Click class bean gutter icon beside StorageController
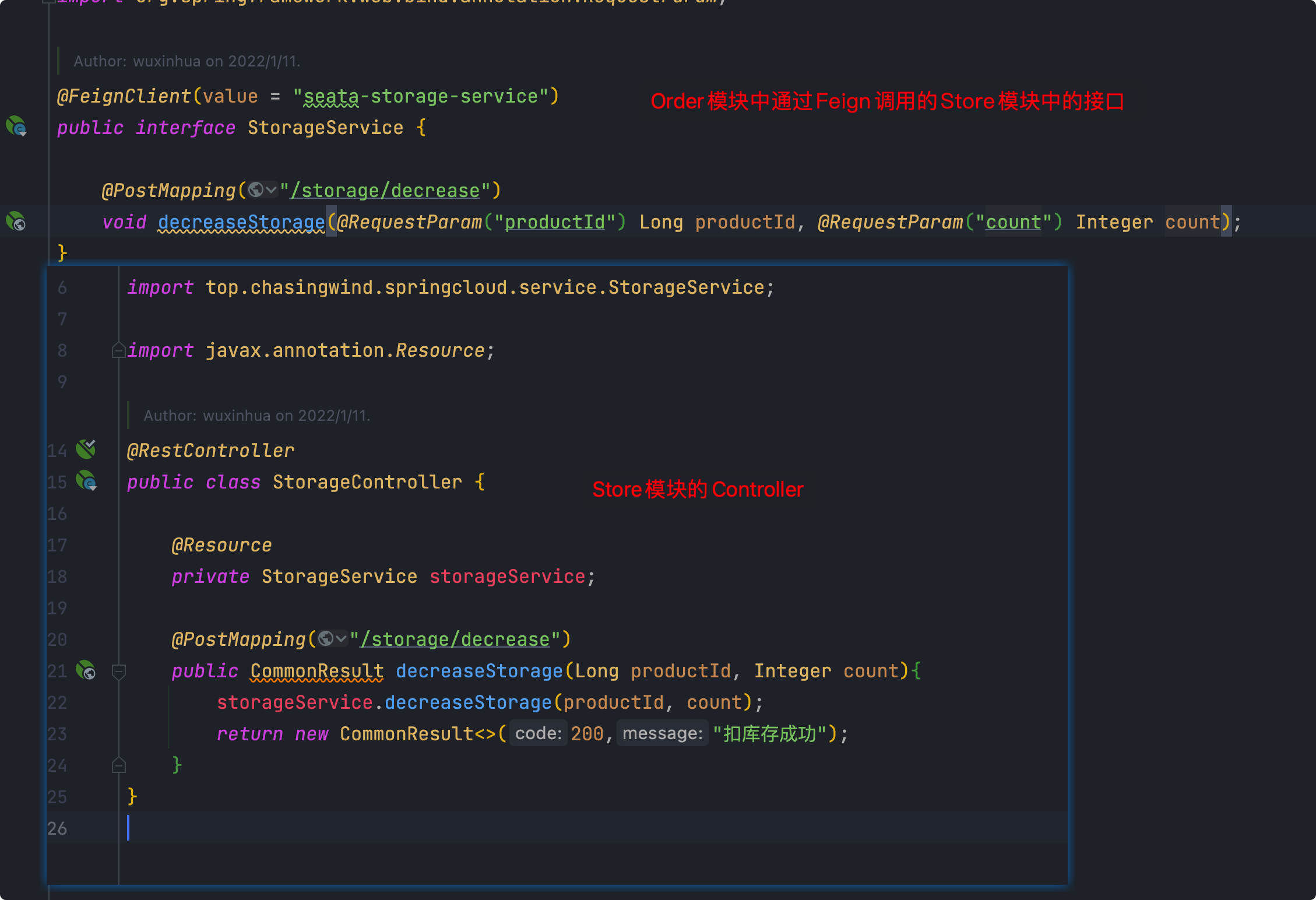 pyautogui.click(x=86, y=481)
